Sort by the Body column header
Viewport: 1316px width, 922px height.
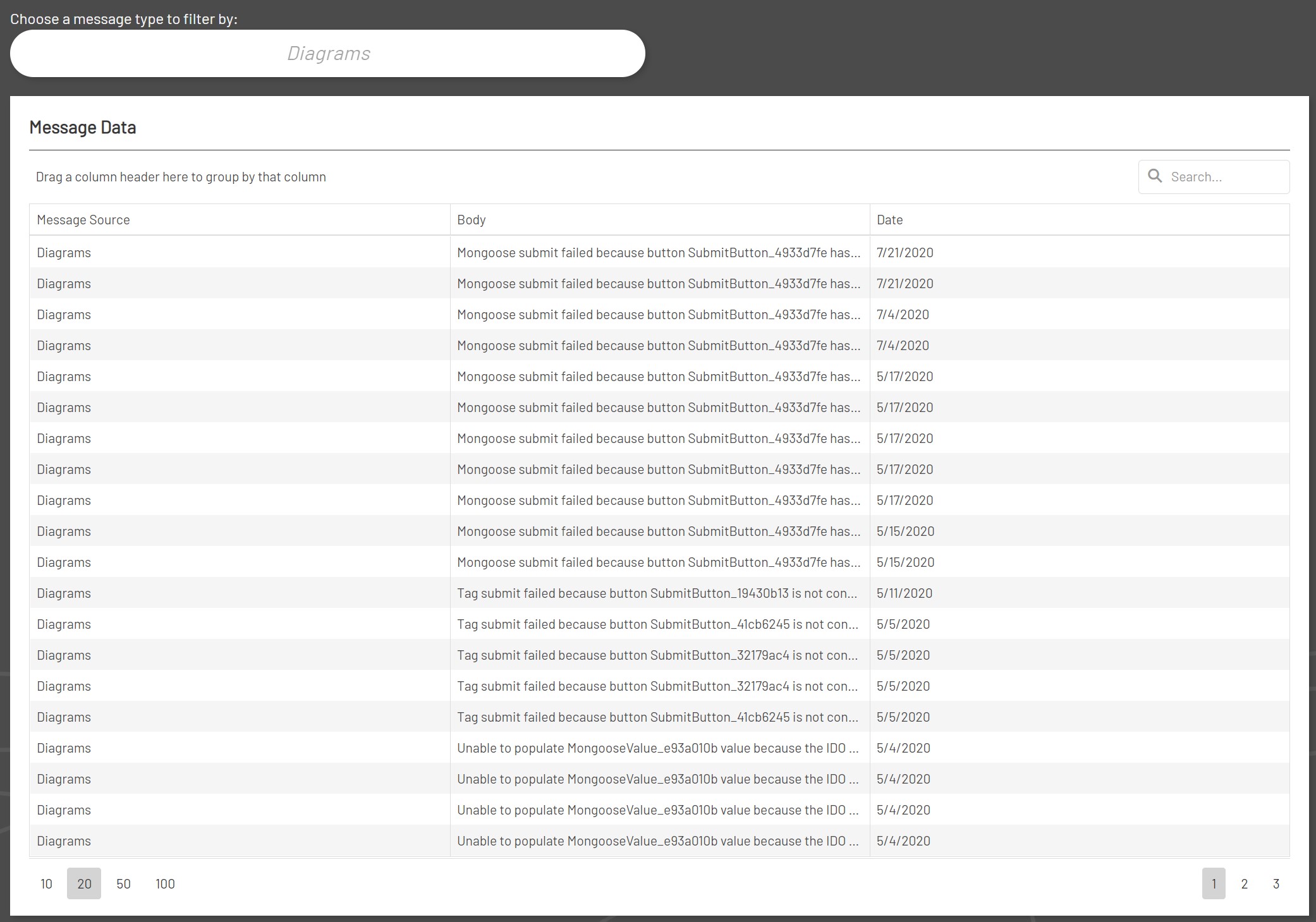click(x=472, y=219)
